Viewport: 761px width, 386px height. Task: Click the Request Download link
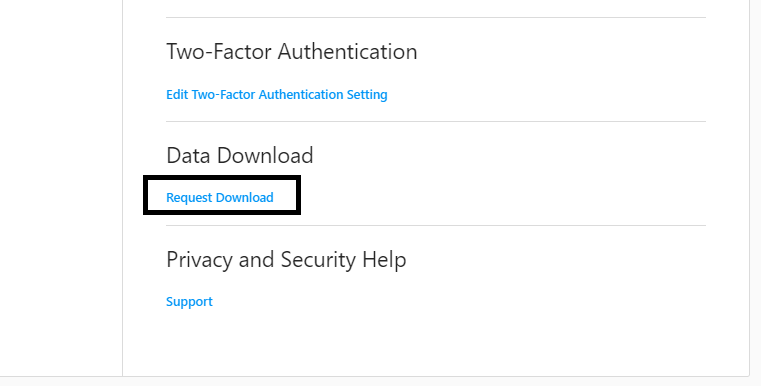click(220, 197)
